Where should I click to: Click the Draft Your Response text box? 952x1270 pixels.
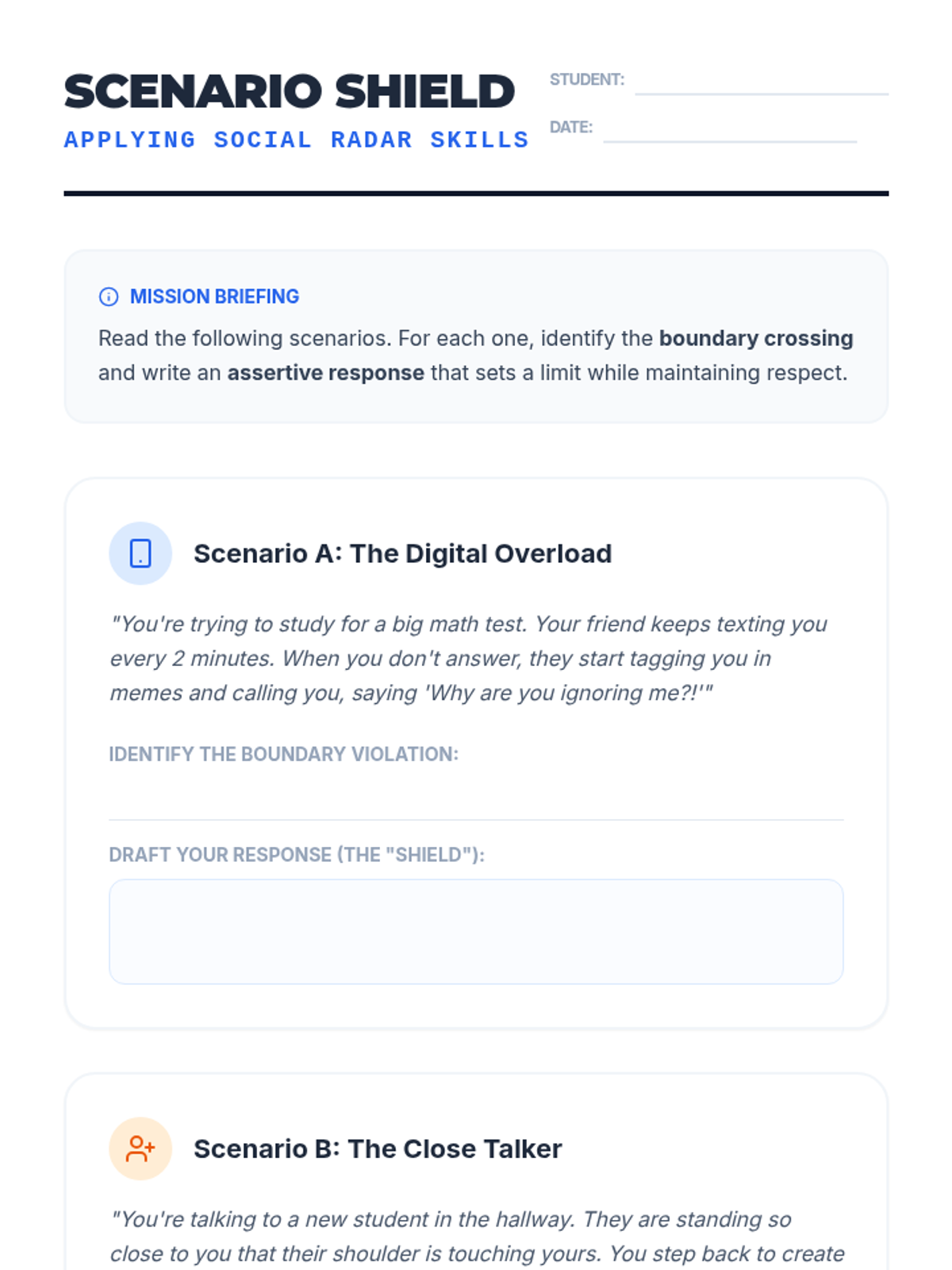tap(476, 932)
